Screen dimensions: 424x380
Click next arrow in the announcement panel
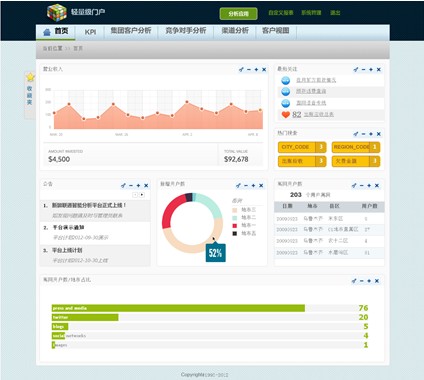click(x=142, y=195)
